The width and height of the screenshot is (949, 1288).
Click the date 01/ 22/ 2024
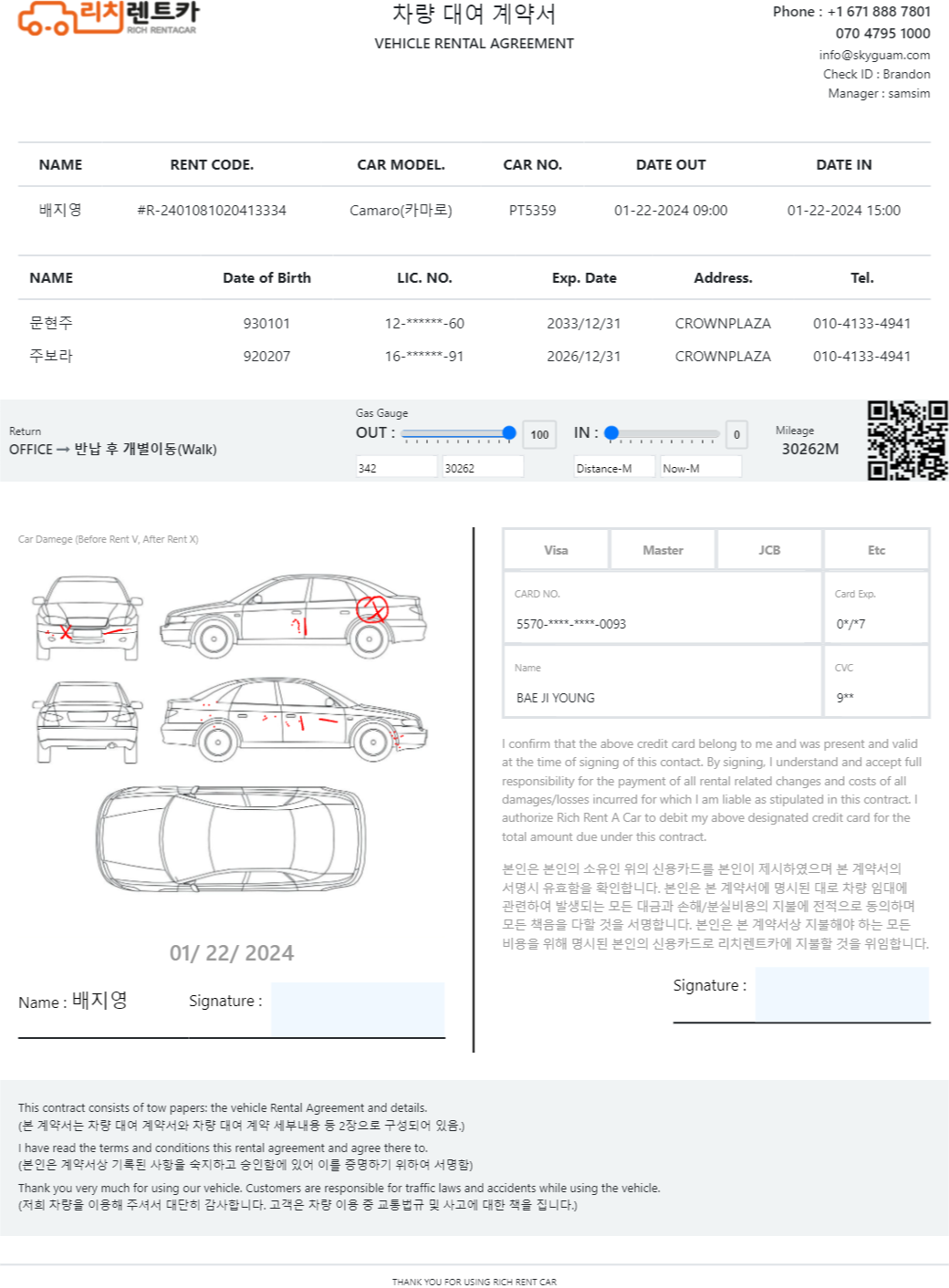coord(232,953)
